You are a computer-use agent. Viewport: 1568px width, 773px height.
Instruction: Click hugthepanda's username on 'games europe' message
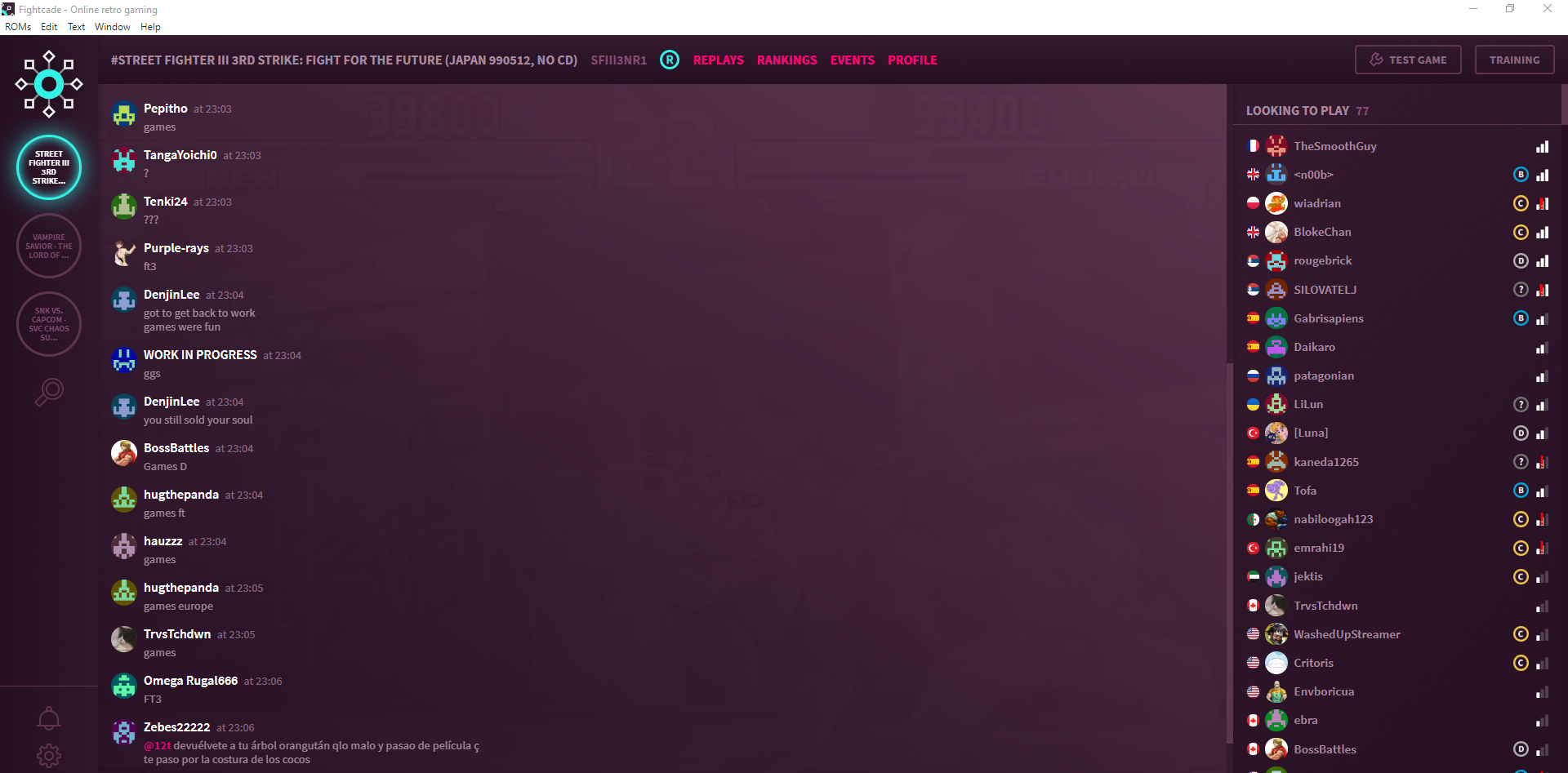tap(181, 588)
